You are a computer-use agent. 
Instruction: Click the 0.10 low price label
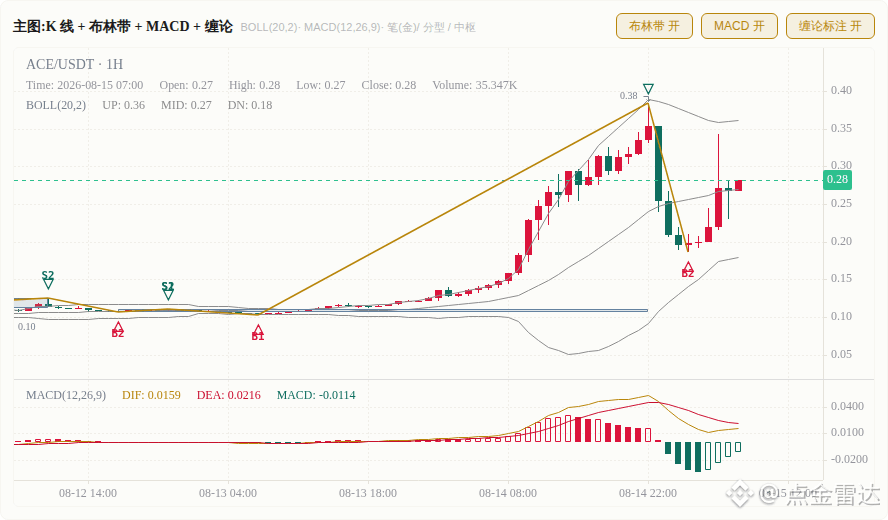pos(26,327)
